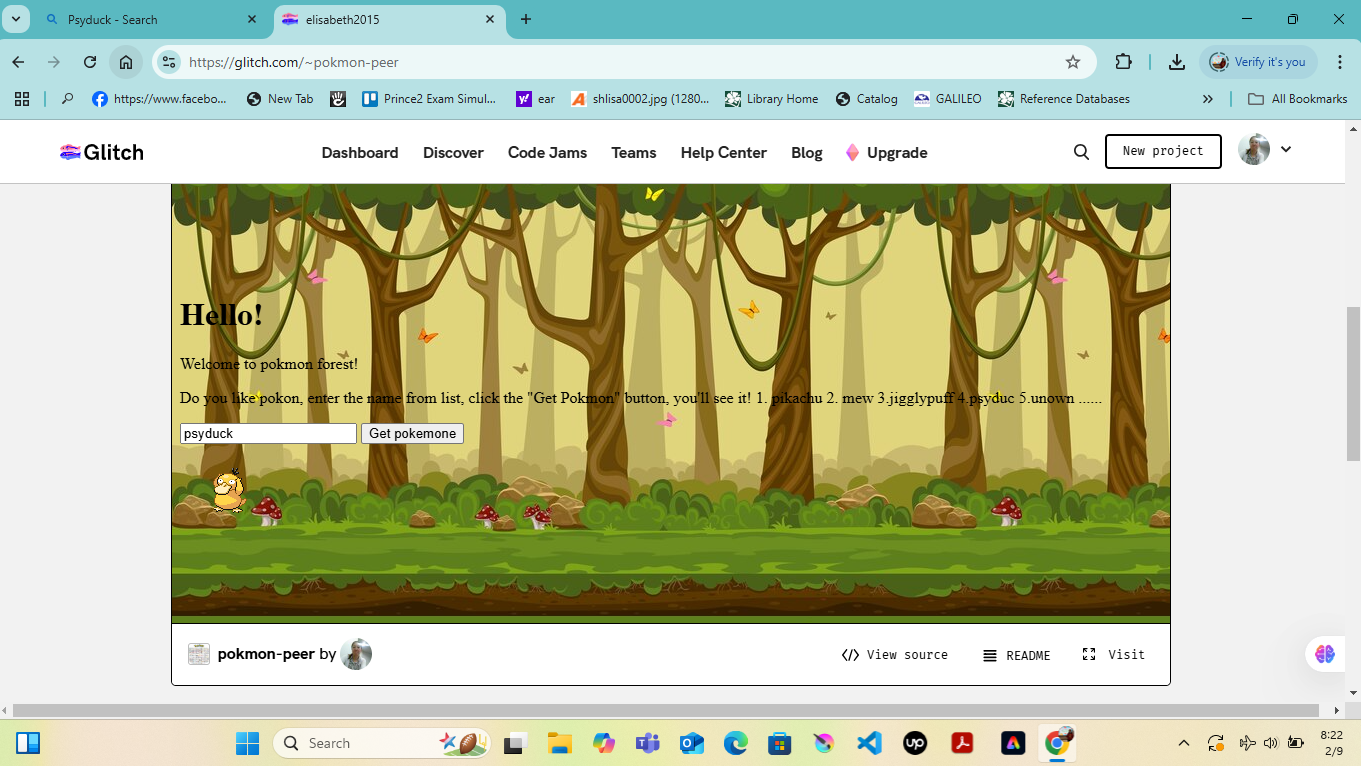This screenshot has height=766, width=1361.
Task: Open the Reference Databases bookmark
Action: click(x=1063, y=99)
